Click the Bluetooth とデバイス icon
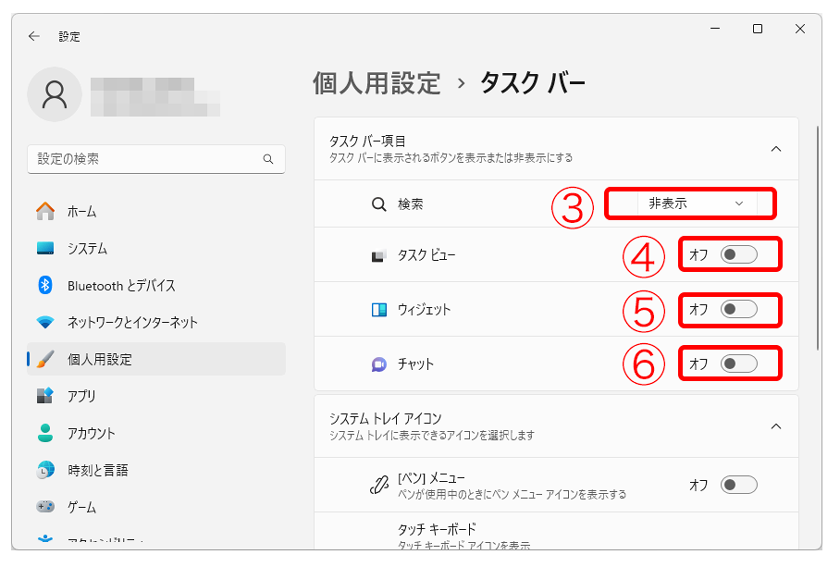This screenshot has width=840, height=567. (45, 285)
